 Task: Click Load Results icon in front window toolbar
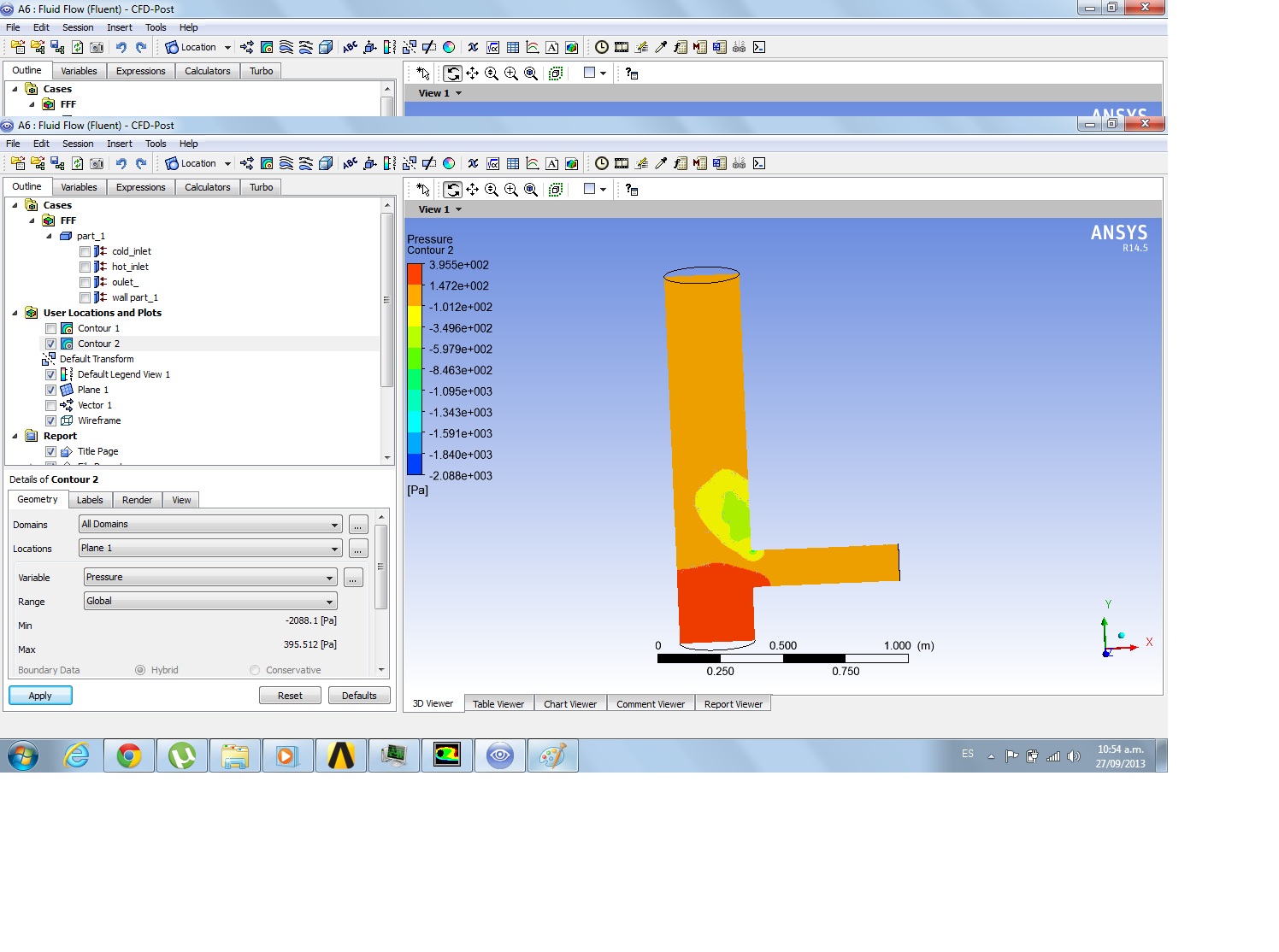(x=18, y=163)
